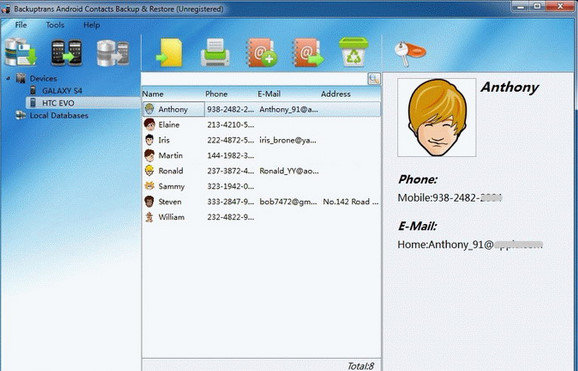This screenshot has height=371, width=578.
Task: Click the backup contacts to database icon
Action: click(21, 52)
